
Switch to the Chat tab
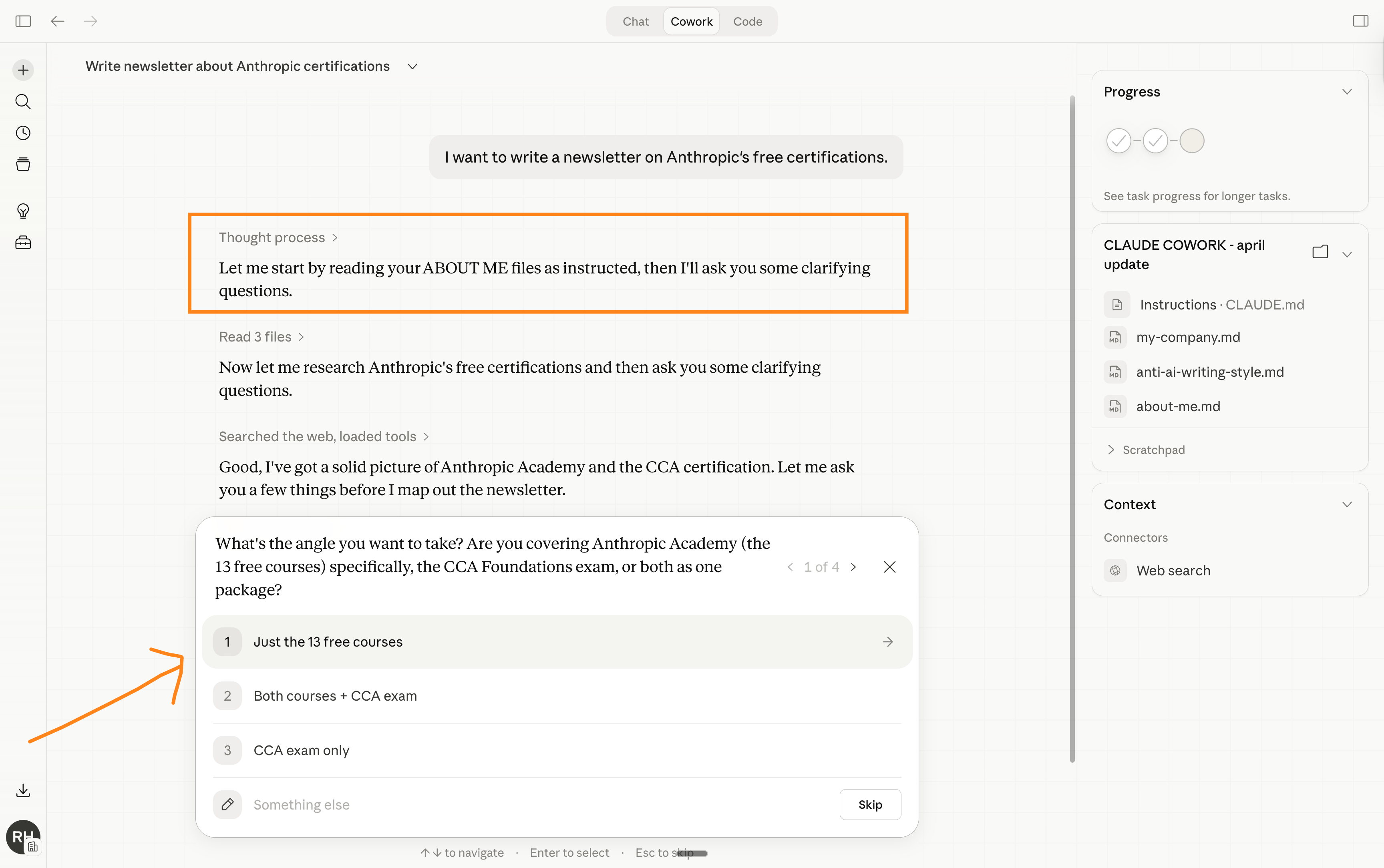click(635, 21)
